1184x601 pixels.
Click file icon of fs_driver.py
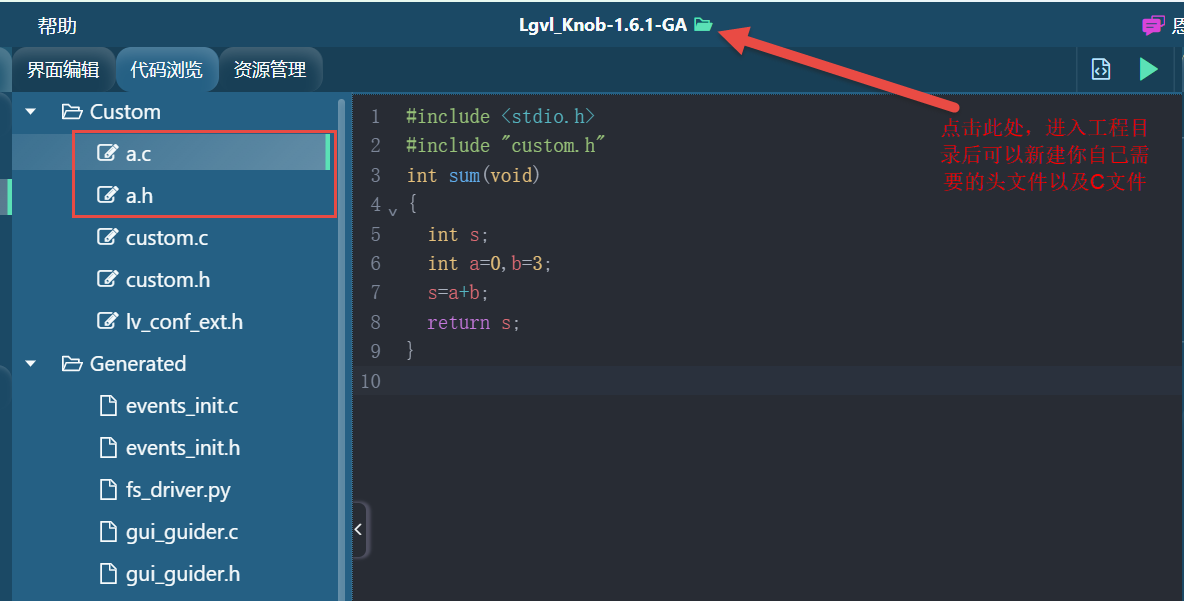click(107, 490)
